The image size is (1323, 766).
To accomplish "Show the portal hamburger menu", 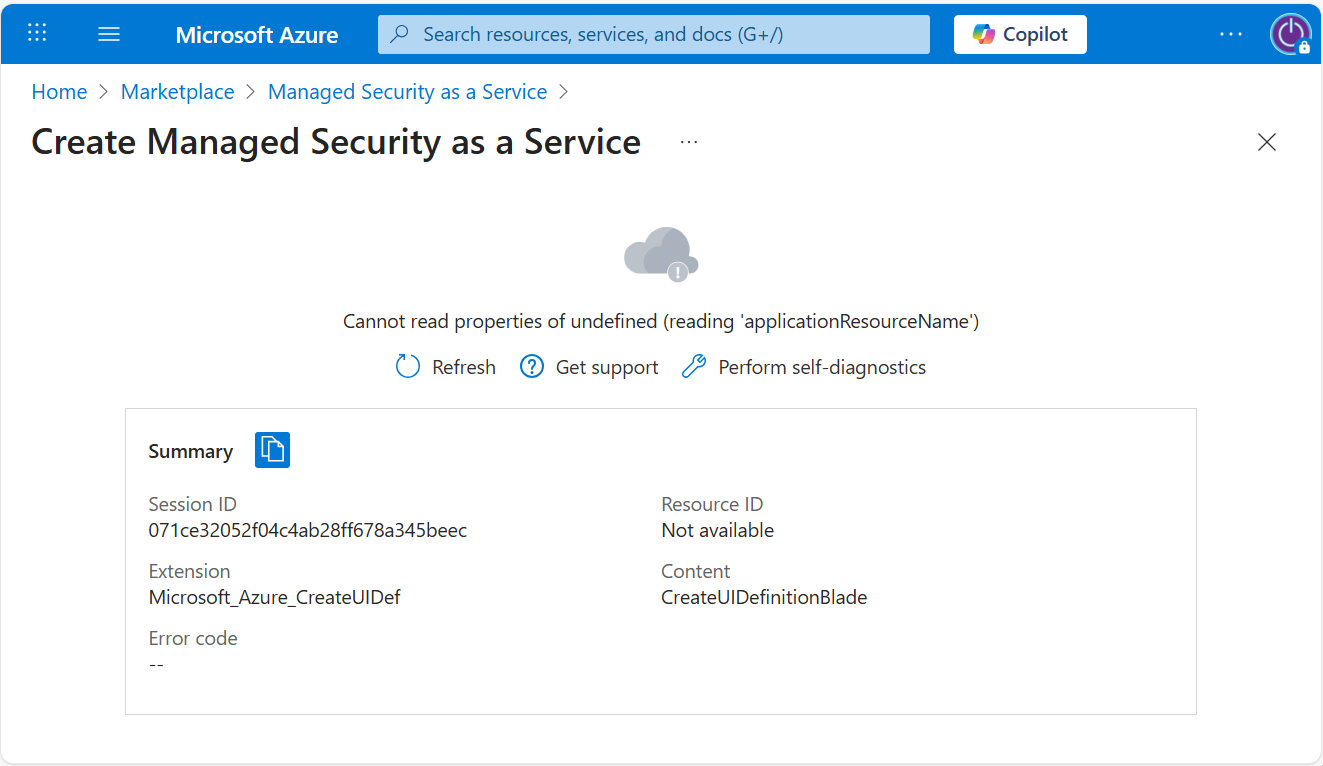I will (x=109, y=34).
